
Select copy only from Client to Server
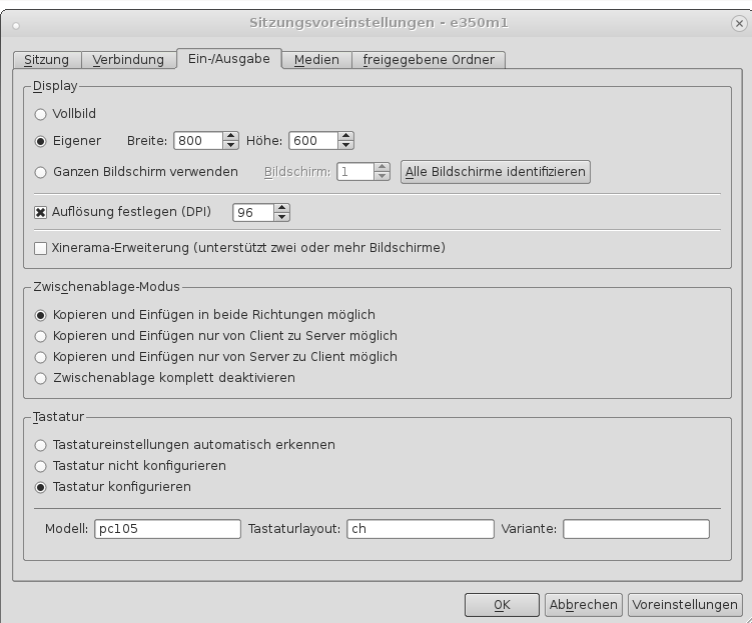[x=41, y=335]
